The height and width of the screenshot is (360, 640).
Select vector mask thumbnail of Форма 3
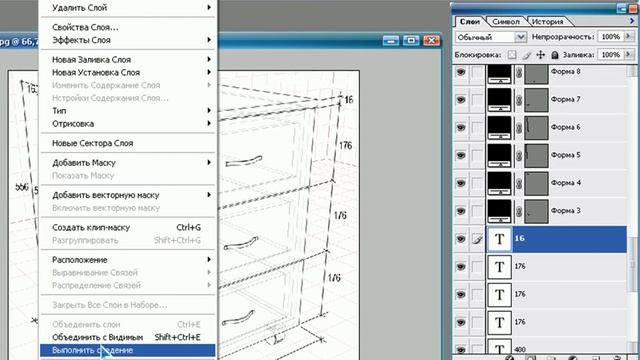pos(536,211)
